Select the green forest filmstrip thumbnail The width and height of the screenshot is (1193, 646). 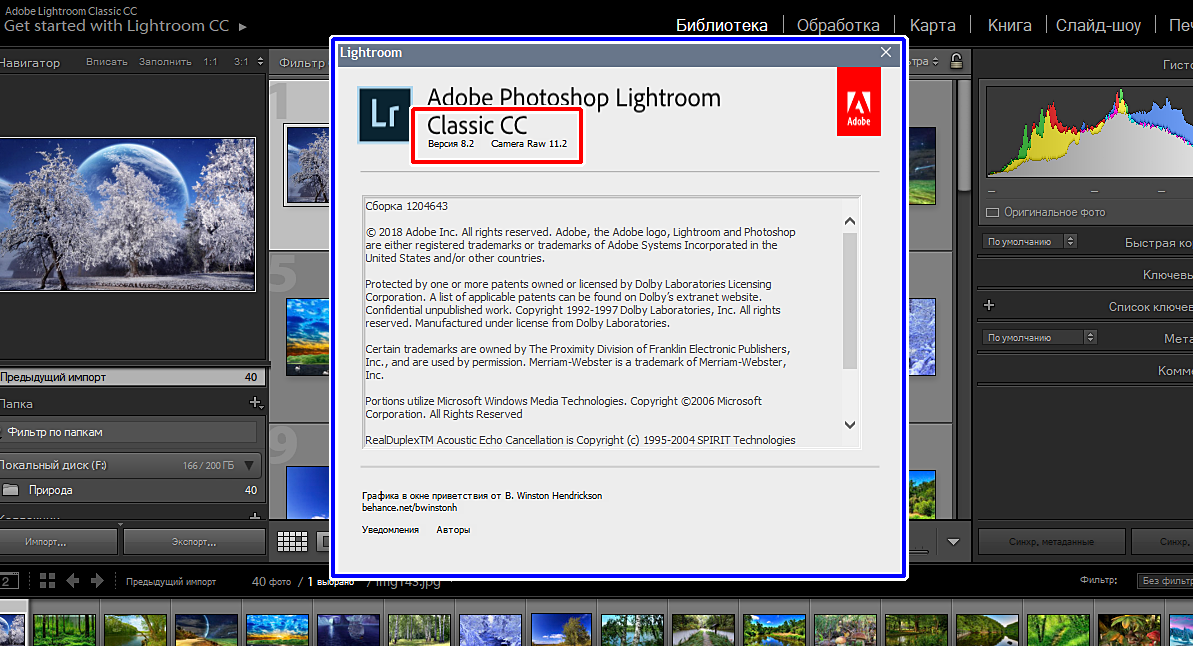pyautogui.click(x=64, y=630)
